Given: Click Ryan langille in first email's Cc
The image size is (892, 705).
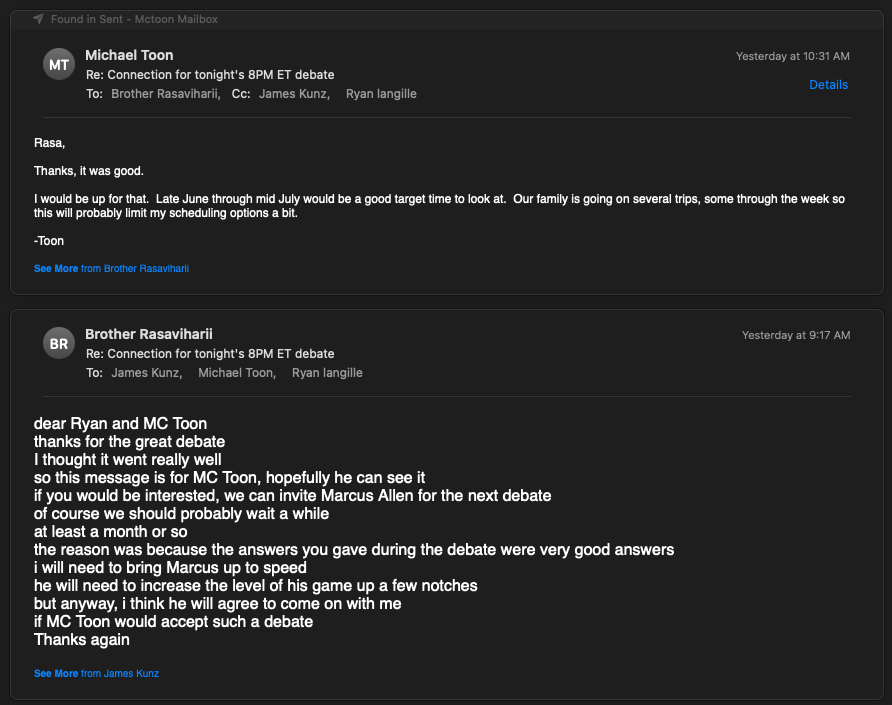Looking at the screenshot, I should 381,94.
